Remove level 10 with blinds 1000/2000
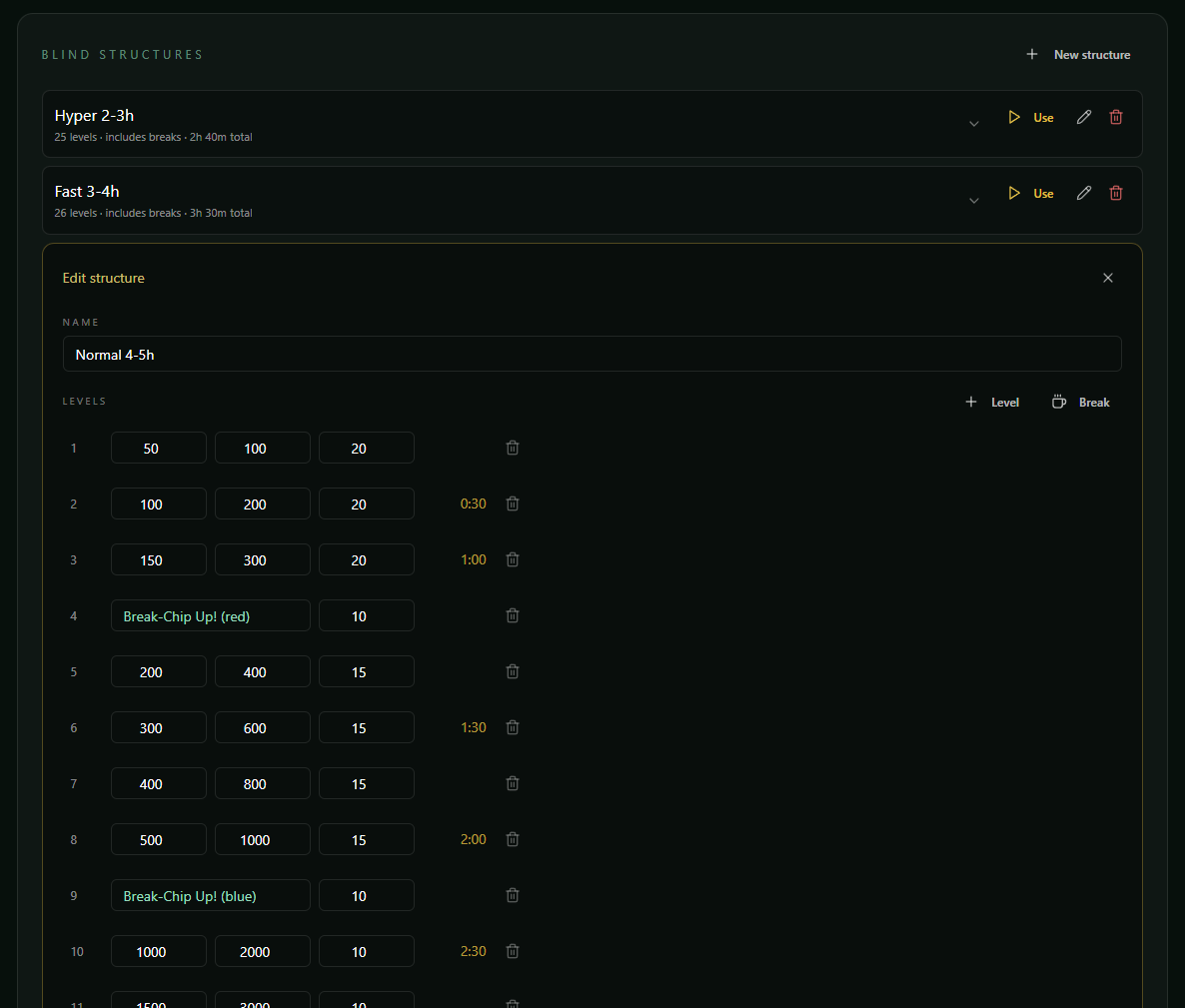 point(513,951)
